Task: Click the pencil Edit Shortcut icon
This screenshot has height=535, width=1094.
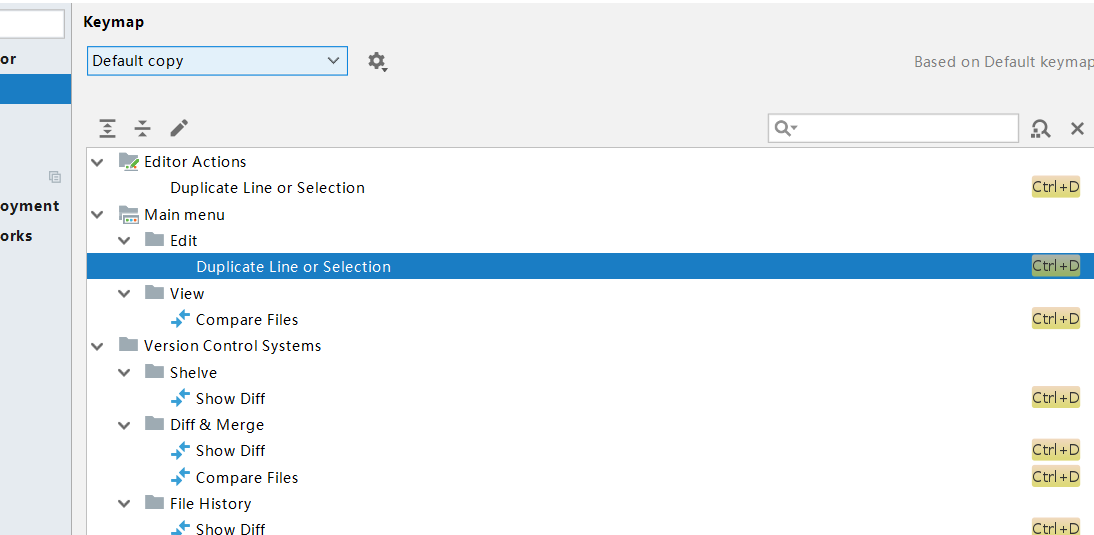Action: [x=179, y=128]
